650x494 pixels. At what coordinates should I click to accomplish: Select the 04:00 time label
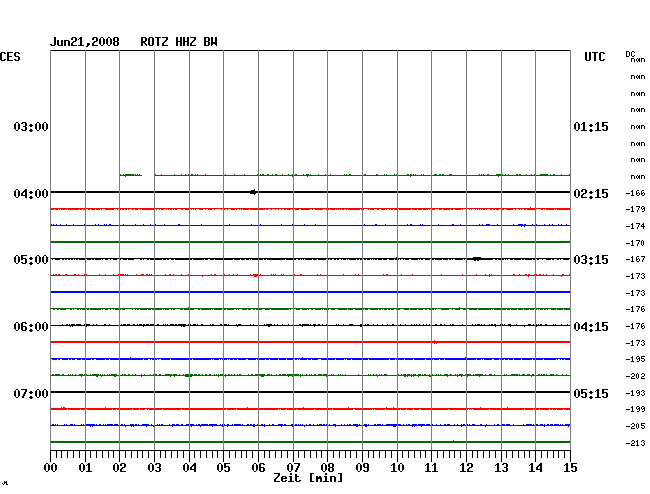pyautogui.click(x=31, y=194)
